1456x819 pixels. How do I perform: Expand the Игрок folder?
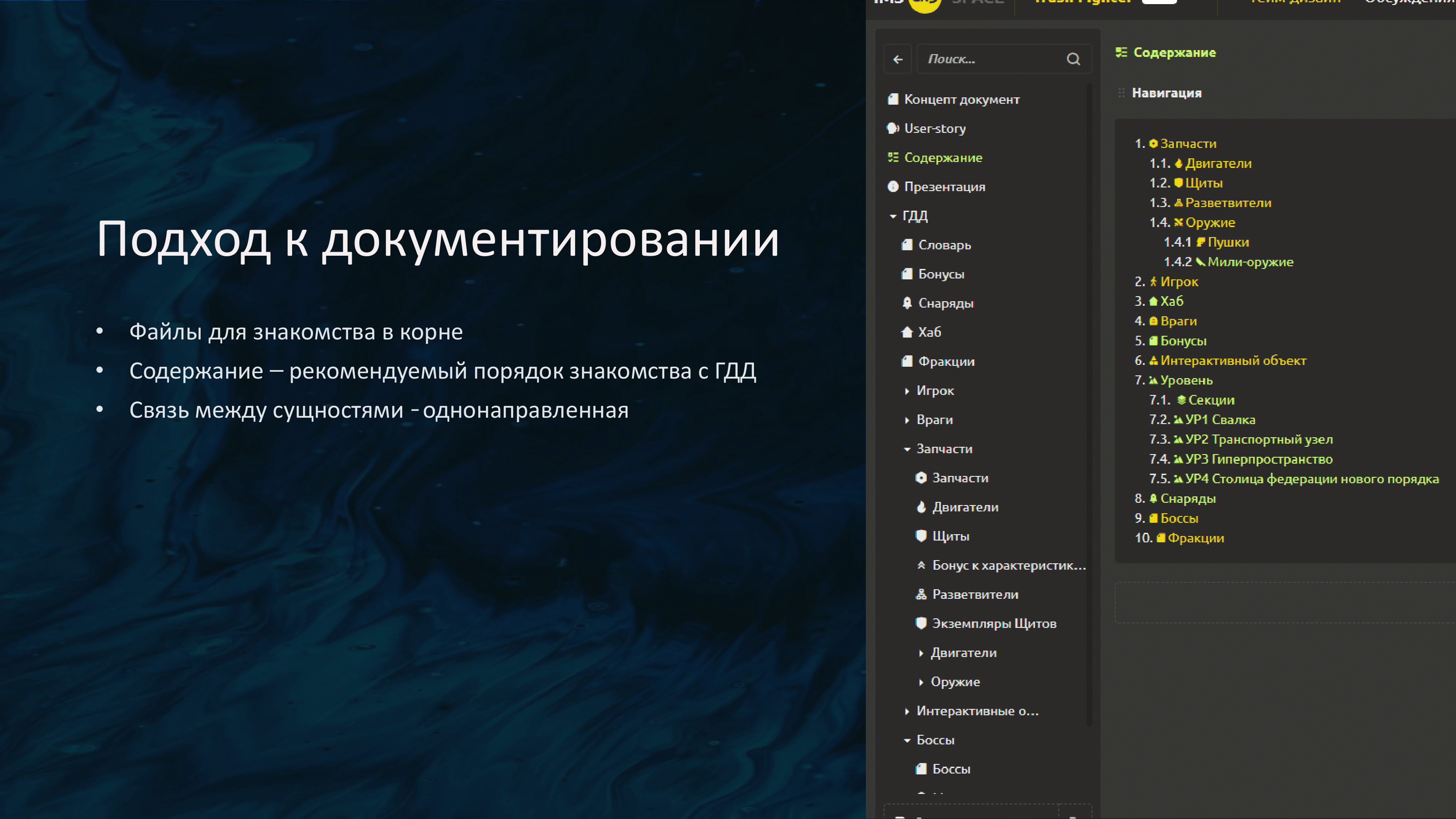tap(907, 390)
